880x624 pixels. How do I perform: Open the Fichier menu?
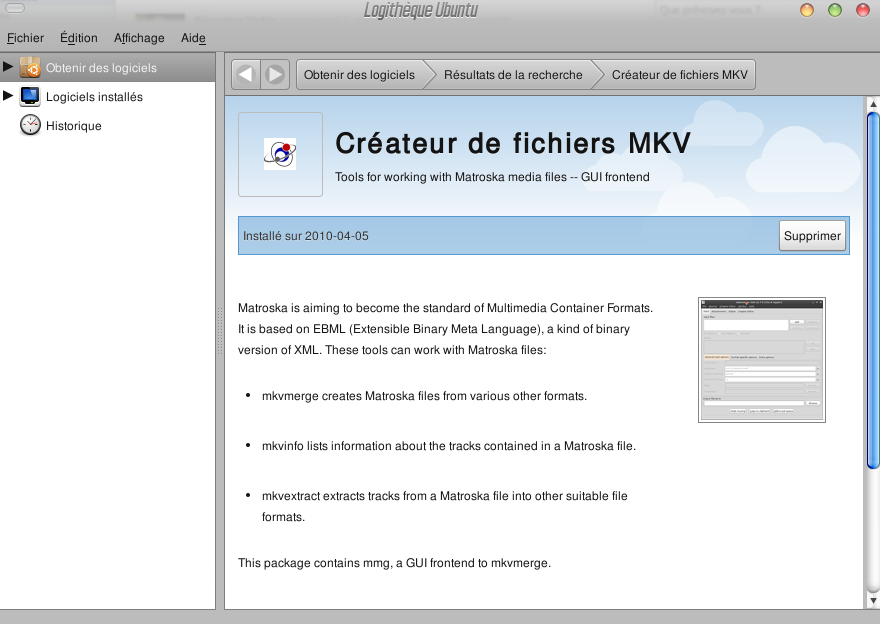25,38
